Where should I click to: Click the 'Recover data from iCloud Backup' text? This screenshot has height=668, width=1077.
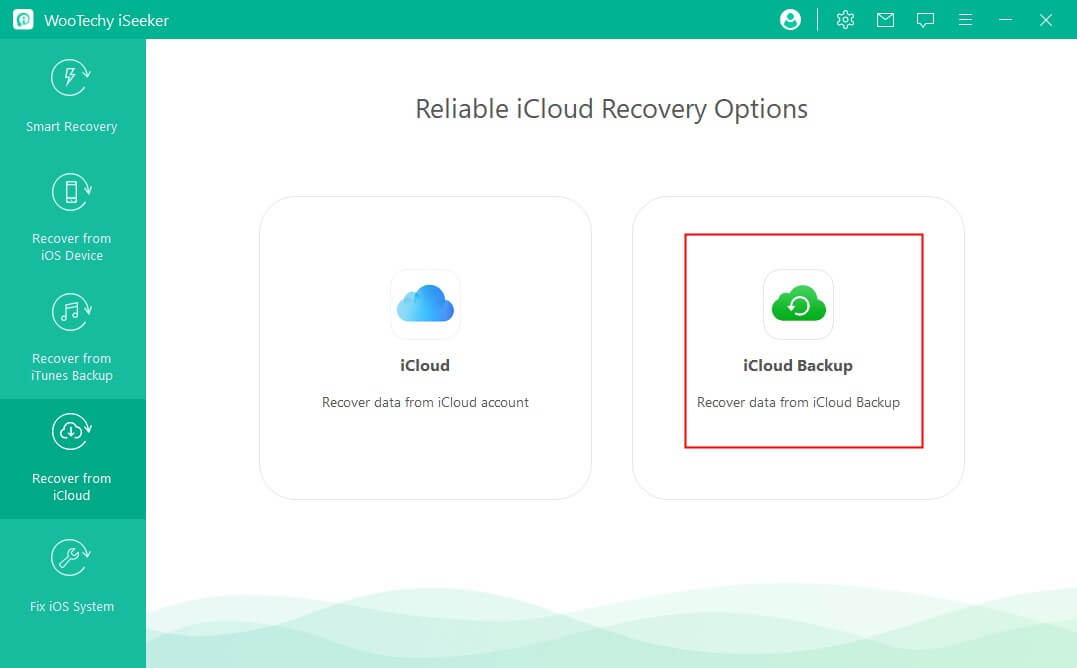coord(797,402)
